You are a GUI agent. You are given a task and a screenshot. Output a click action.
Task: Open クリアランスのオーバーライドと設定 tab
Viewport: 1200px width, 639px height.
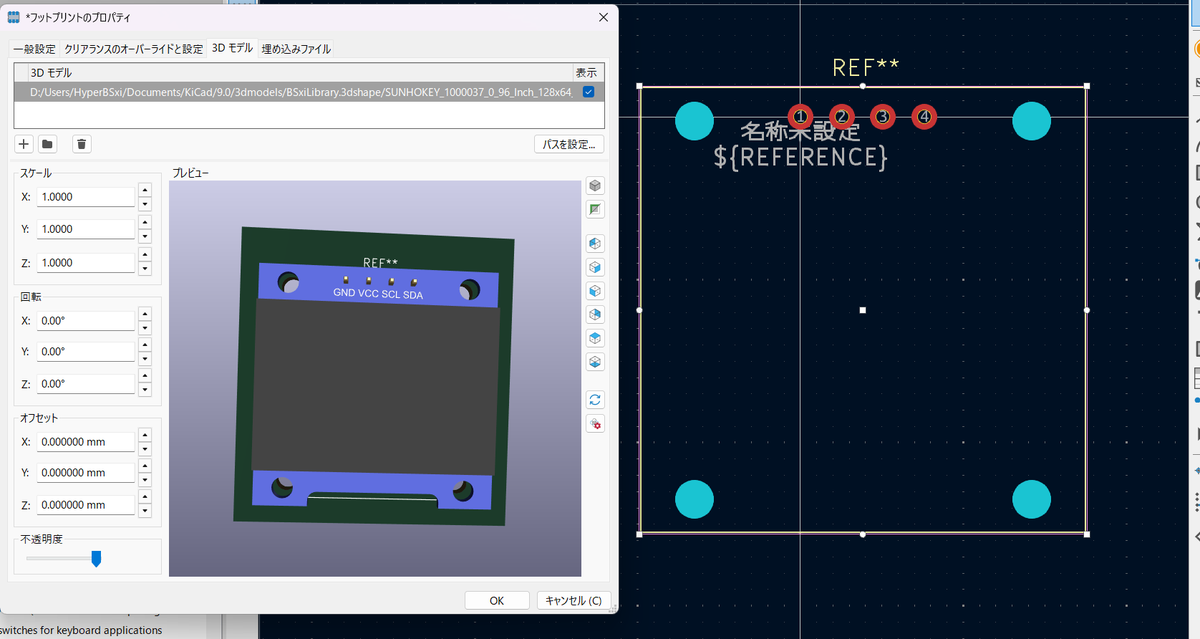pyautogui.click(x=133, y=48)
